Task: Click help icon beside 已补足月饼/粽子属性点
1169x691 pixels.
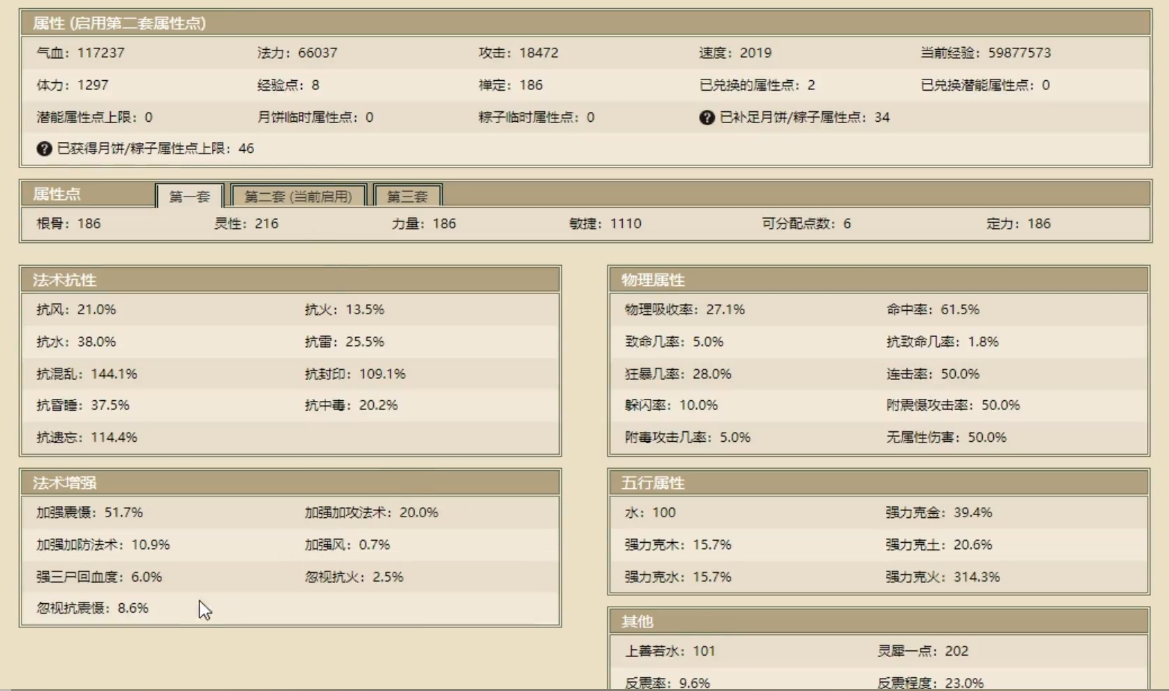Action: click(x=706, y=117)
